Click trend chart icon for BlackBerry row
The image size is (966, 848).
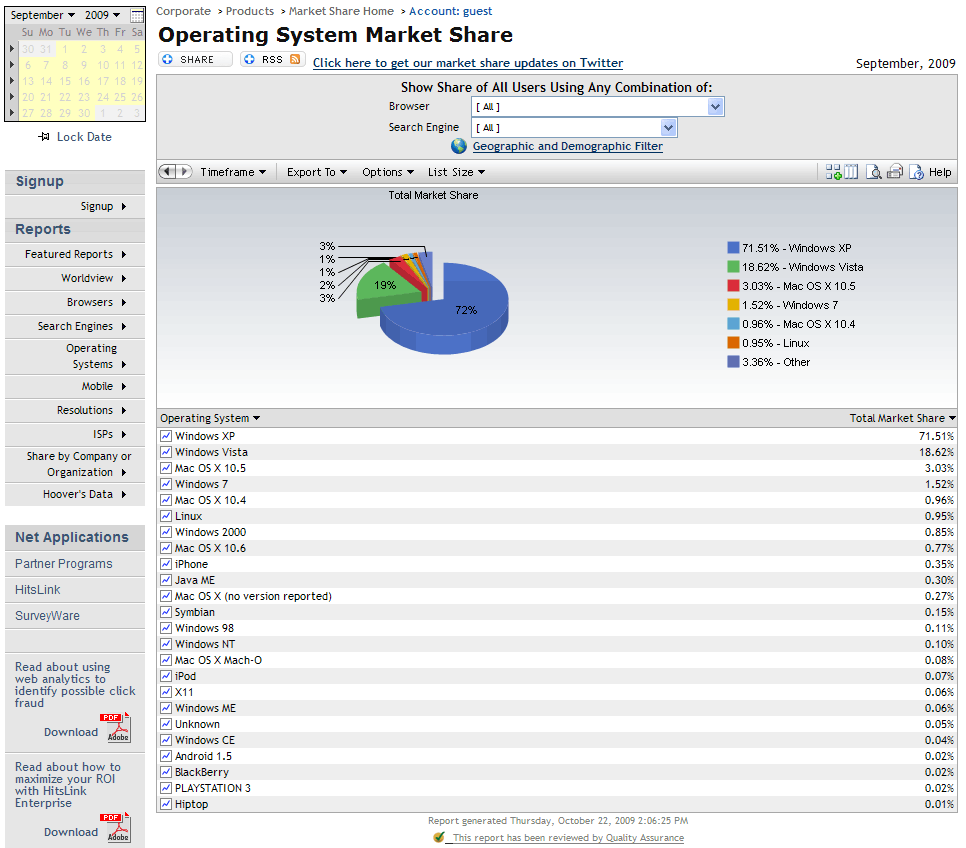[166, 772]
